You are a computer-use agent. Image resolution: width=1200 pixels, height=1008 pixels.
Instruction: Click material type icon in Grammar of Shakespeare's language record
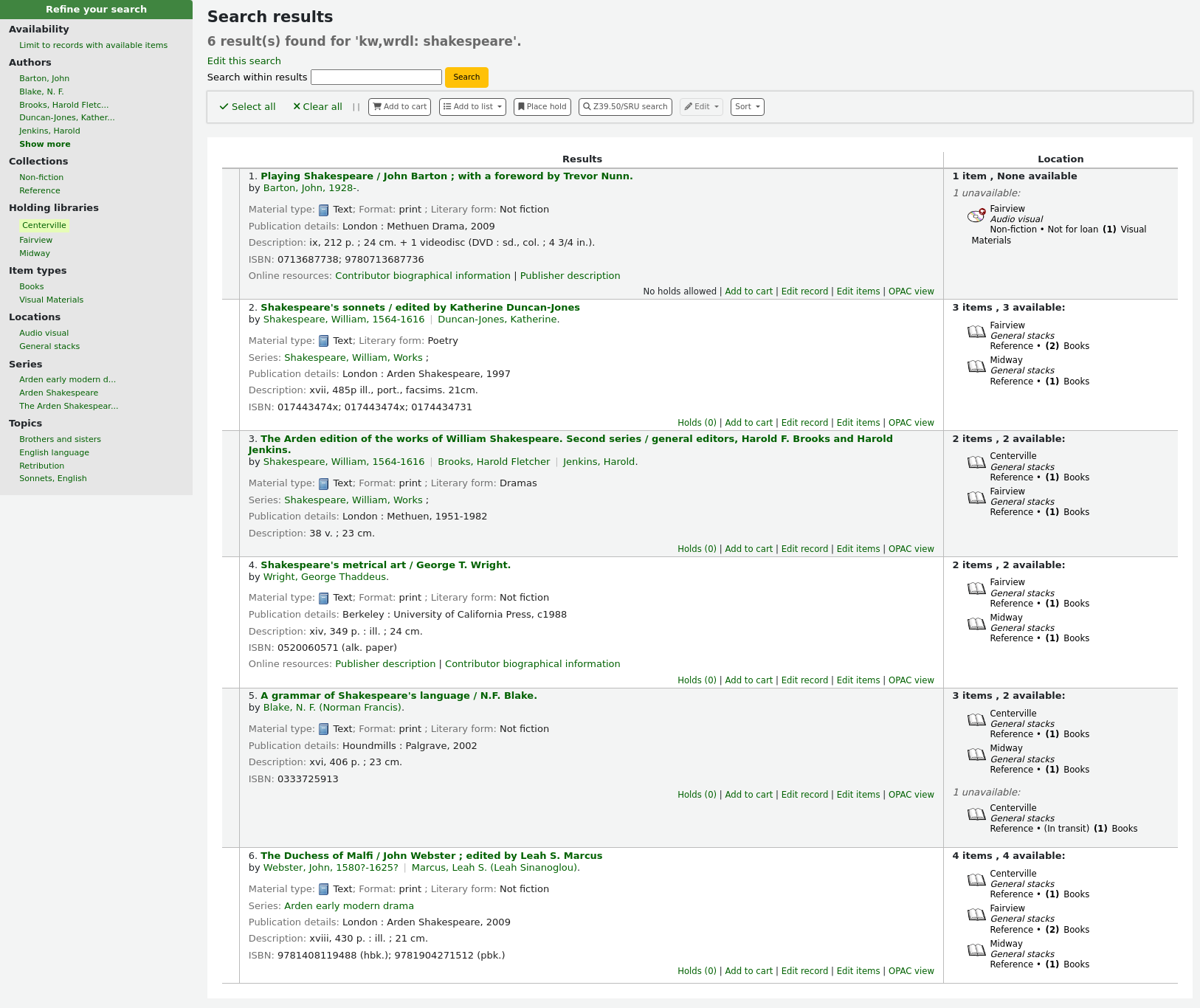(323, 730)
